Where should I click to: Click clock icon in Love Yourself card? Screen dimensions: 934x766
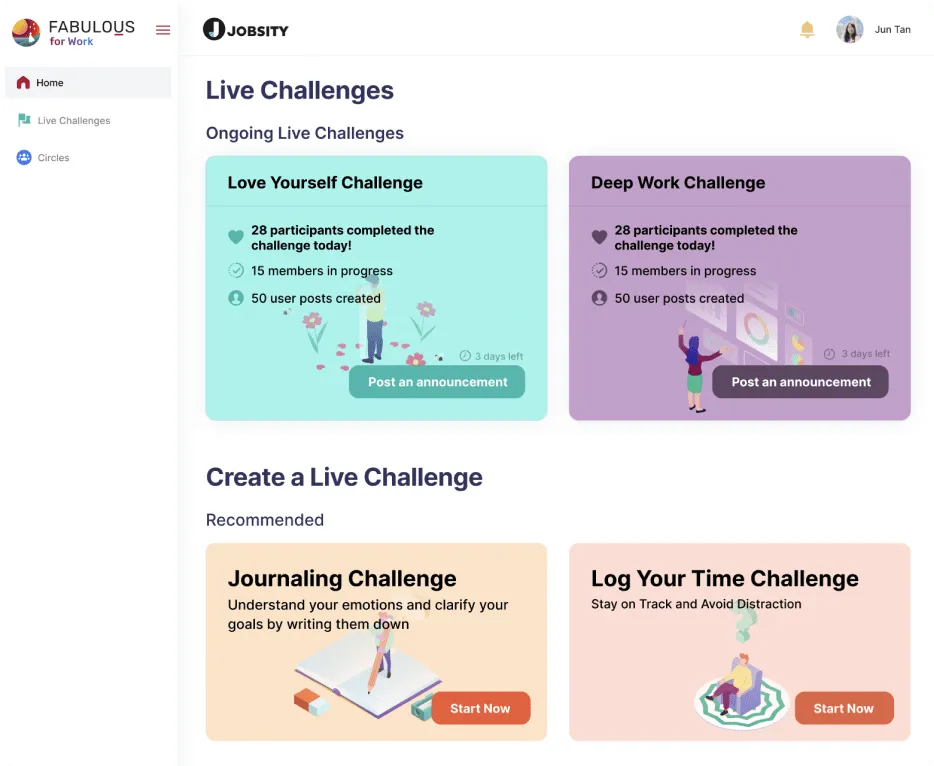coord(465,356)
